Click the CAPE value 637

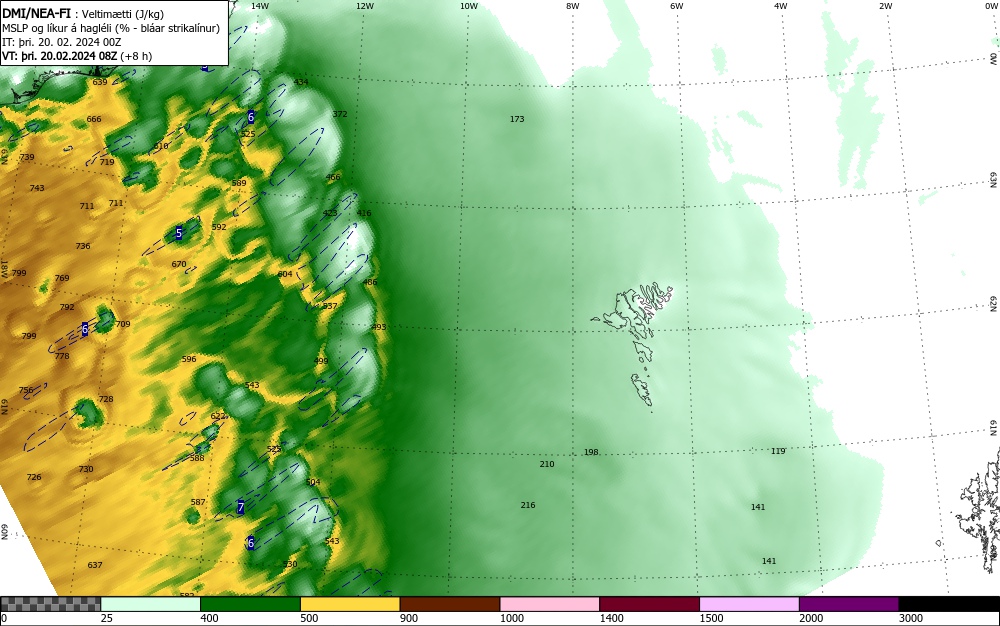click(95, 565)
